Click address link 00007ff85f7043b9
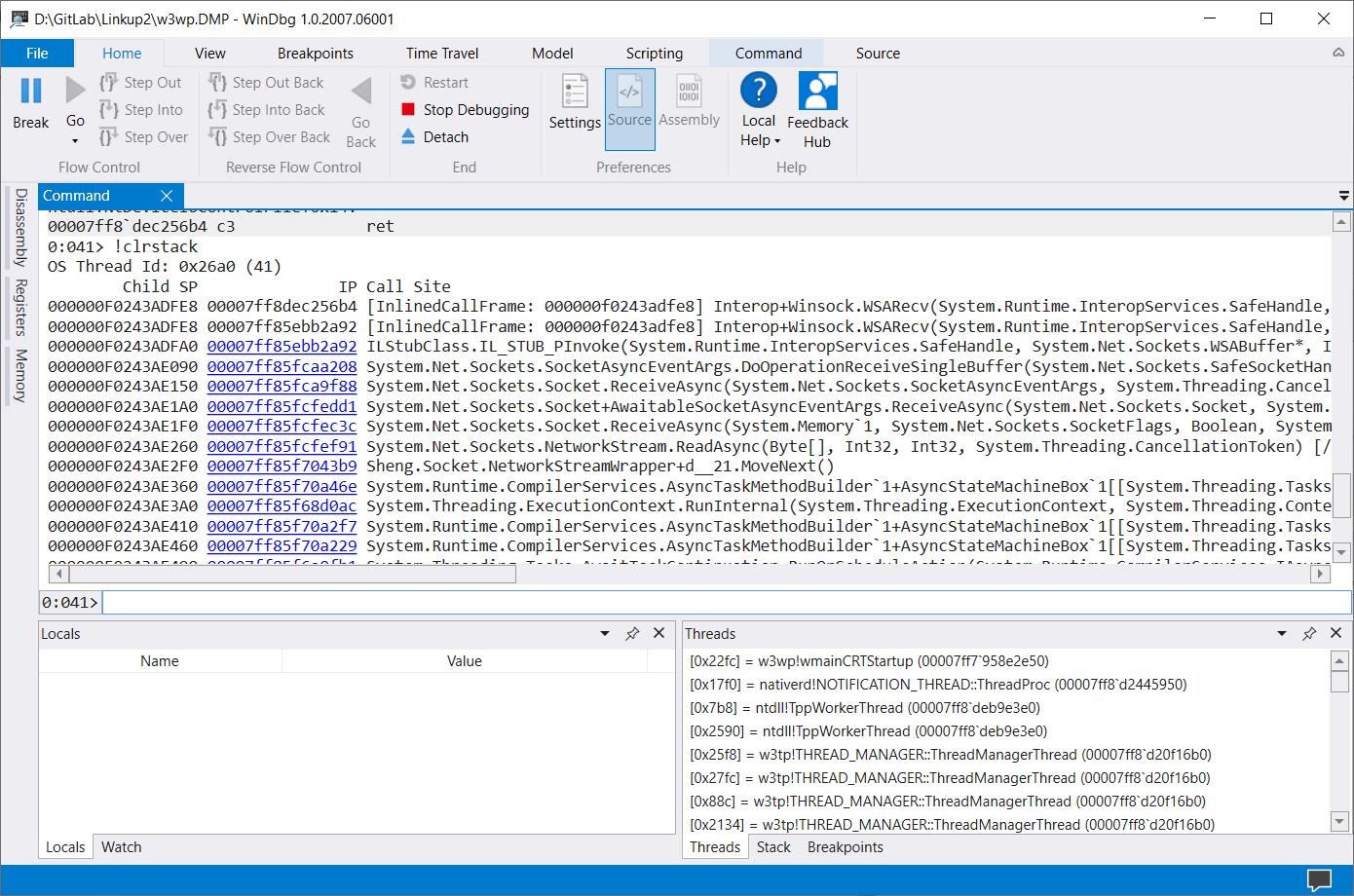 [x=282, y=467]
